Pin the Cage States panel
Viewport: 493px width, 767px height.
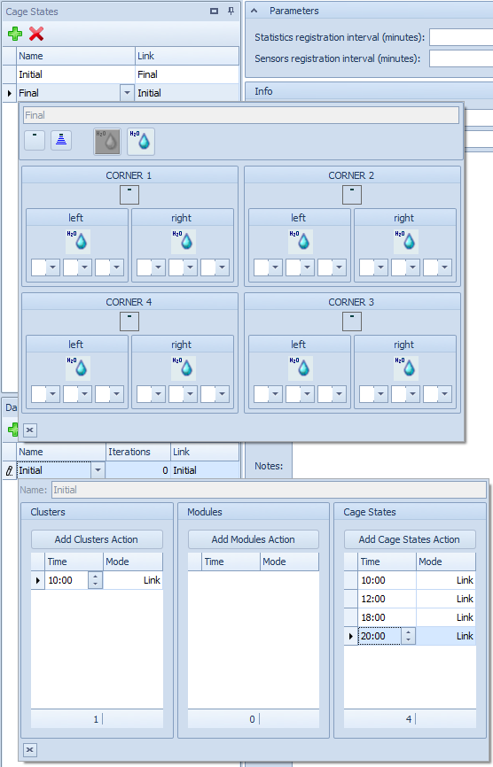[x=231, y=11]
